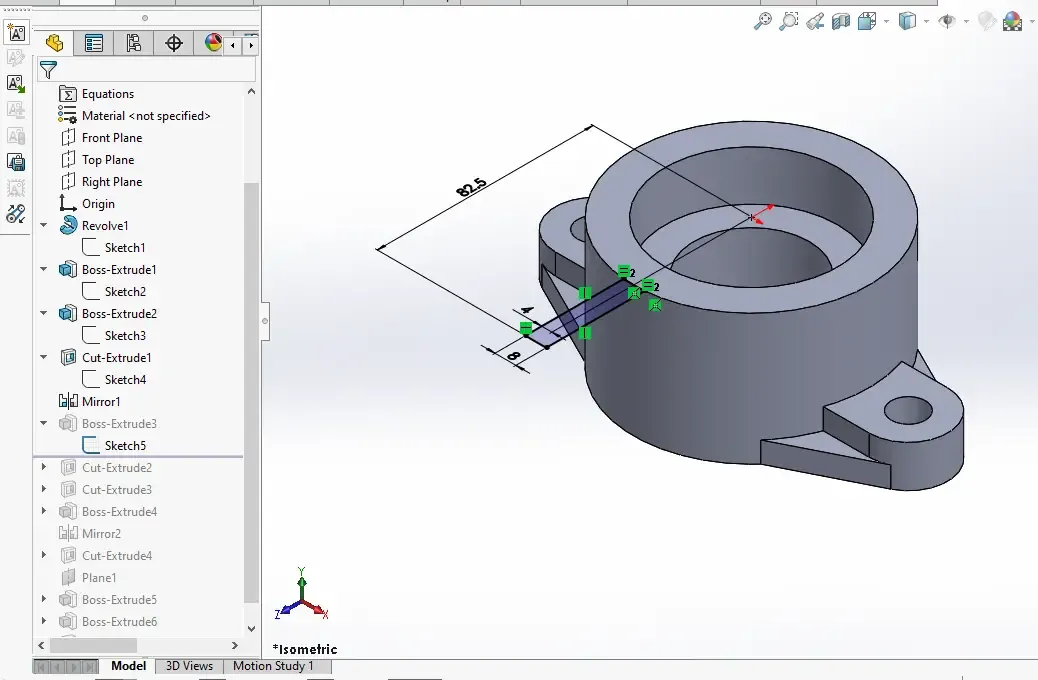Click the collapse handle of the manager pane
The height and width of the screenshot is (680, 1038).
point(265,321)
